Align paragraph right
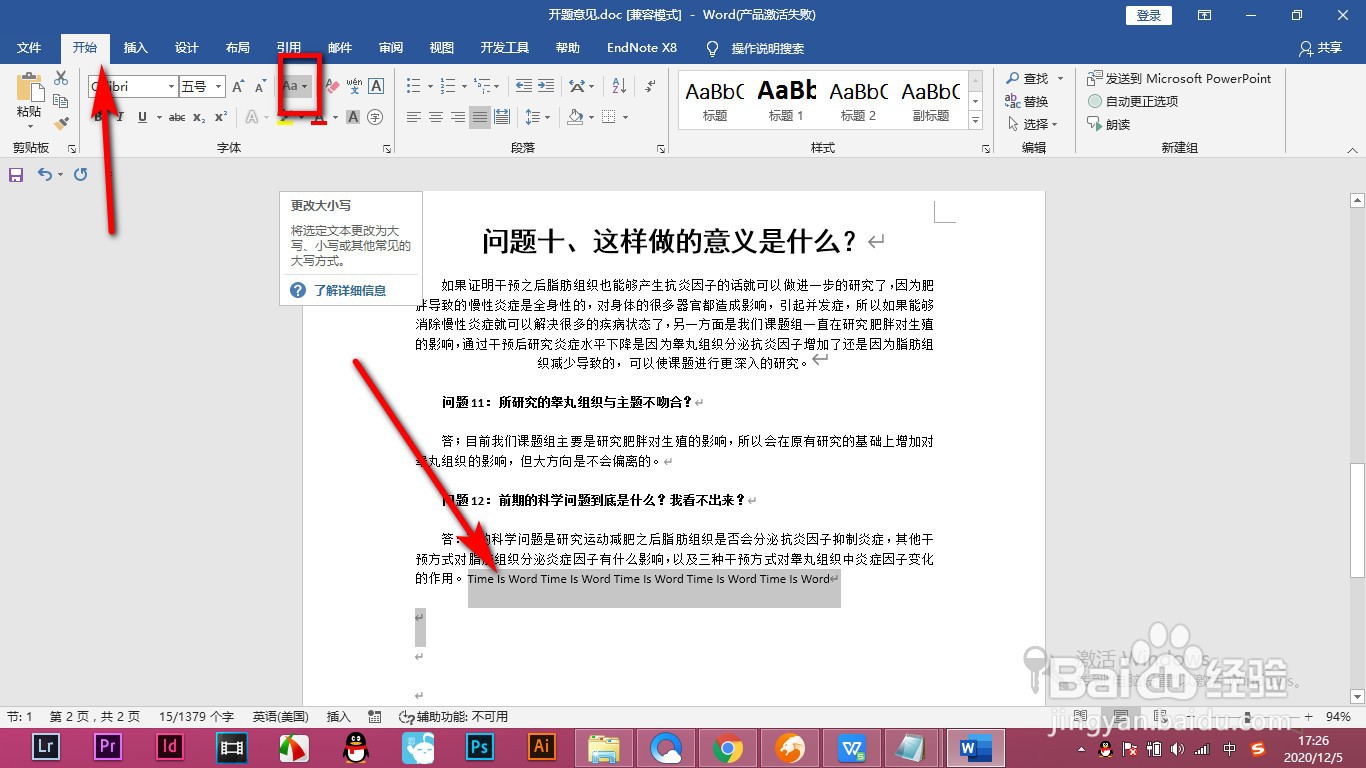 pyautogui.click(x=458, y=117)
